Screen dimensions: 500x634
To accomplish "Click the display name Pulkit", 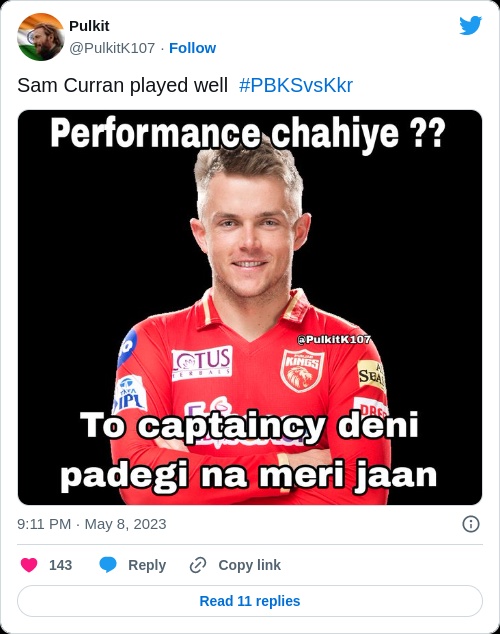I will pyautogui.click(x=89, y=26).
